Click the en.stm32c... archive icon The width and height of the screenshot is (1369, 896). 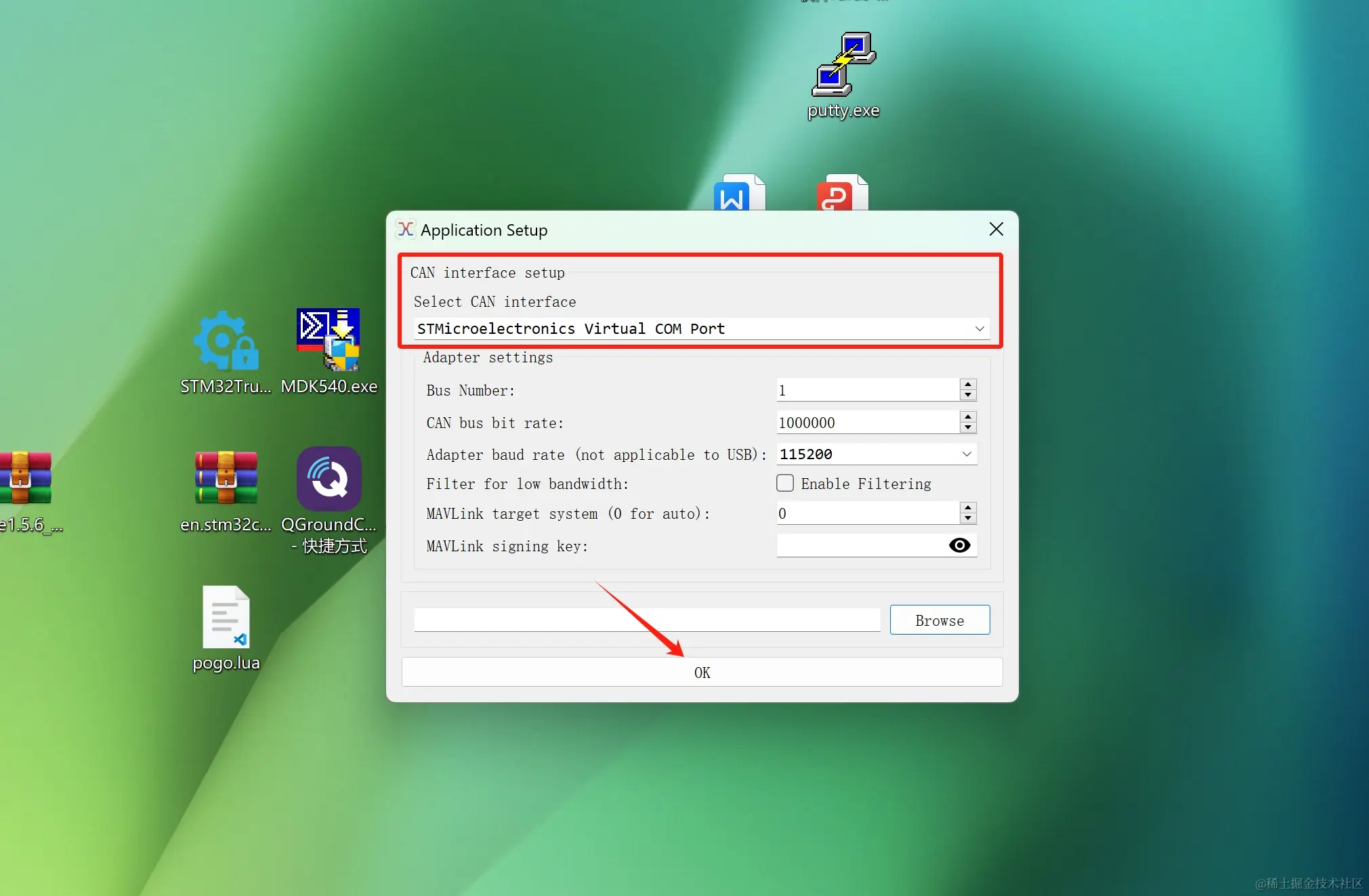[226, 479]
